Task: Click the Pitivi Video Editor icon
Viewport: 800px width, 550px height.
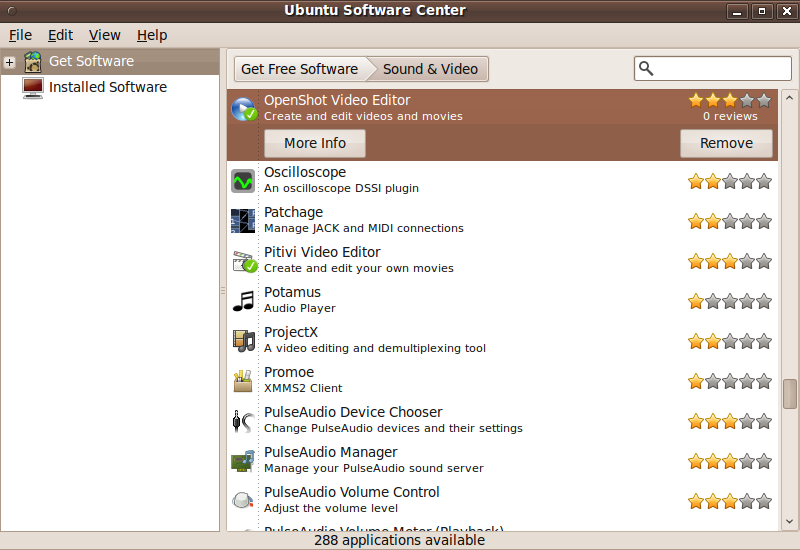Action: (244, 261)
